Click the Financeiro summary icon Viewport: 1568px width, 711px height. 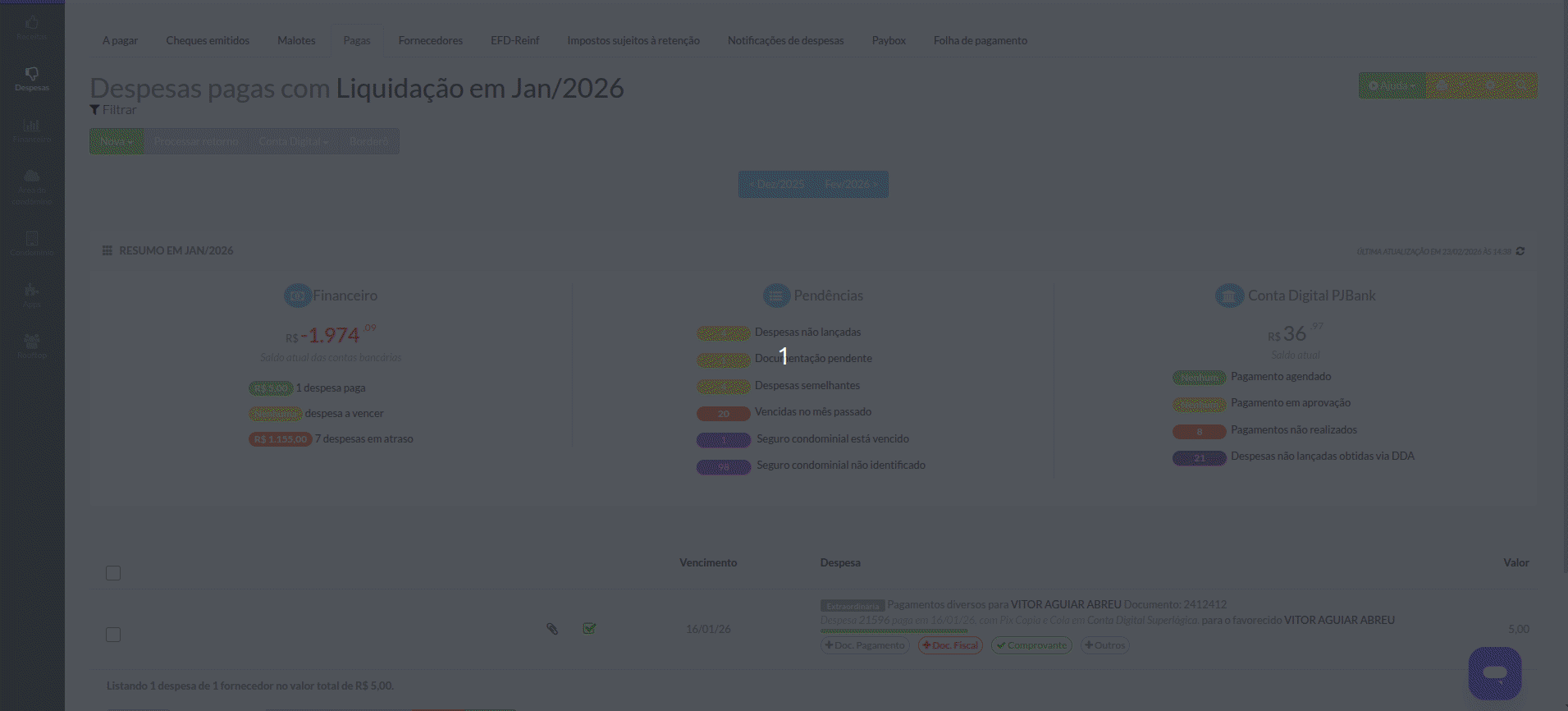297,296
